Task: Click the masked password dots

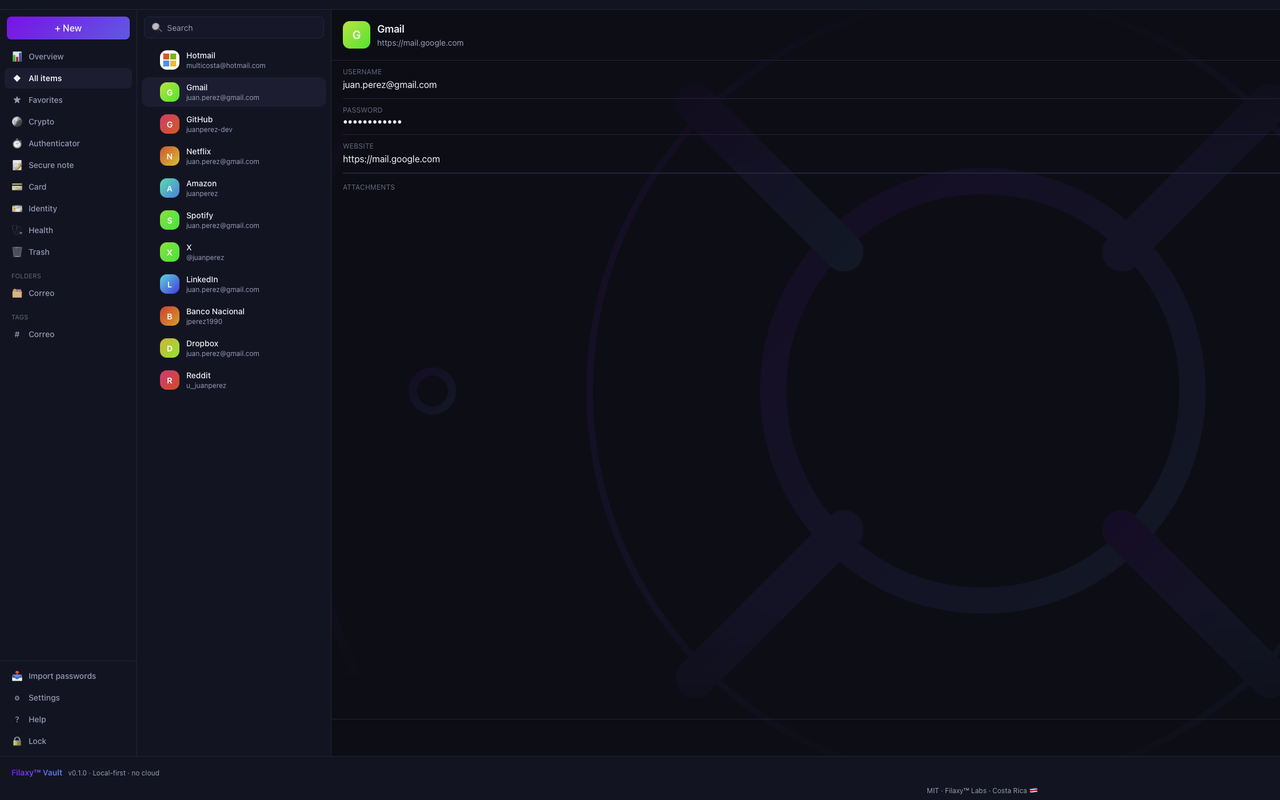Action: 372,122
